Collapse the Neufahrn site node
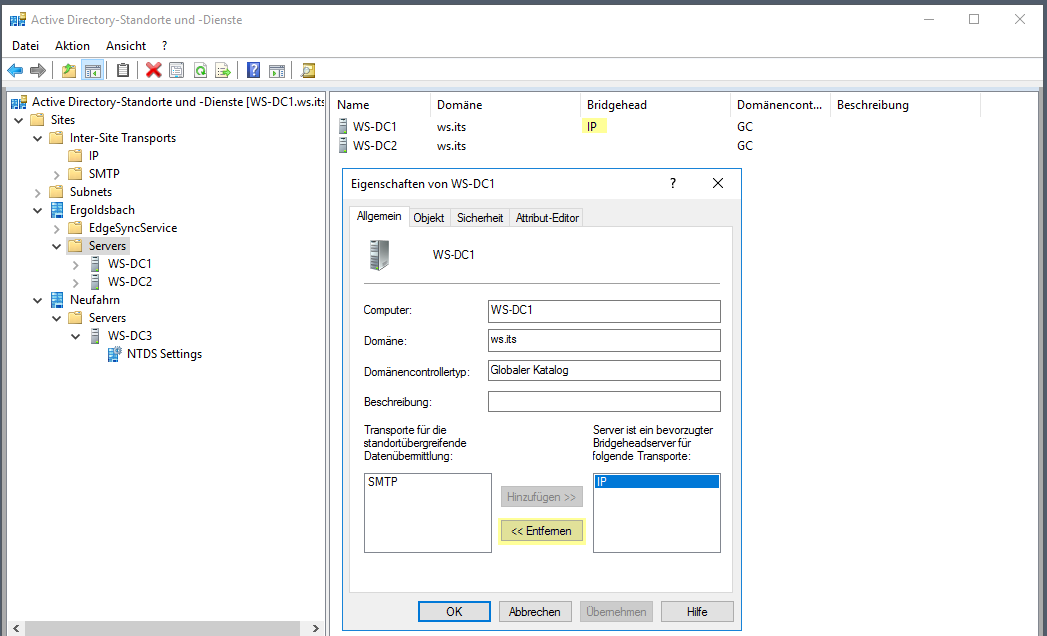The width and height of the screenshot is (1047, 636). tap(38, 301)
